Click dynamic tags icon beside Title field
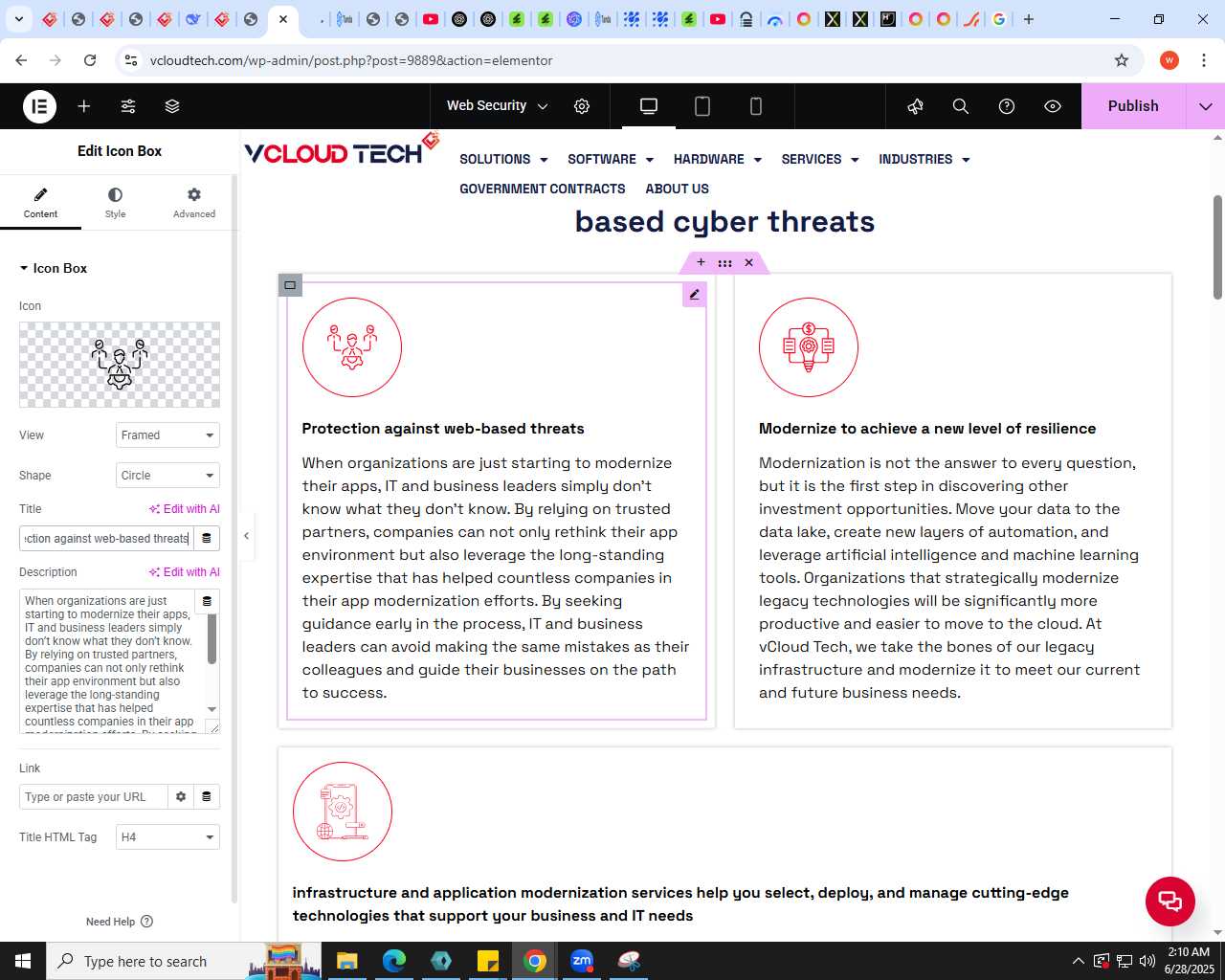 coord(207,539)
